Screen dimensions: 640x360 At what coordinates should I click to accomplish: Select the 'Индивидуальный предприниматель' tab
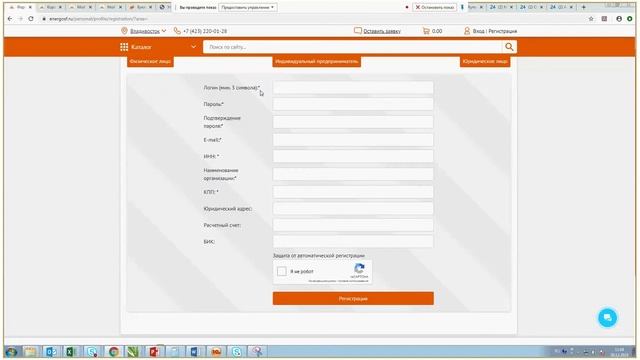tap(316, 61)
